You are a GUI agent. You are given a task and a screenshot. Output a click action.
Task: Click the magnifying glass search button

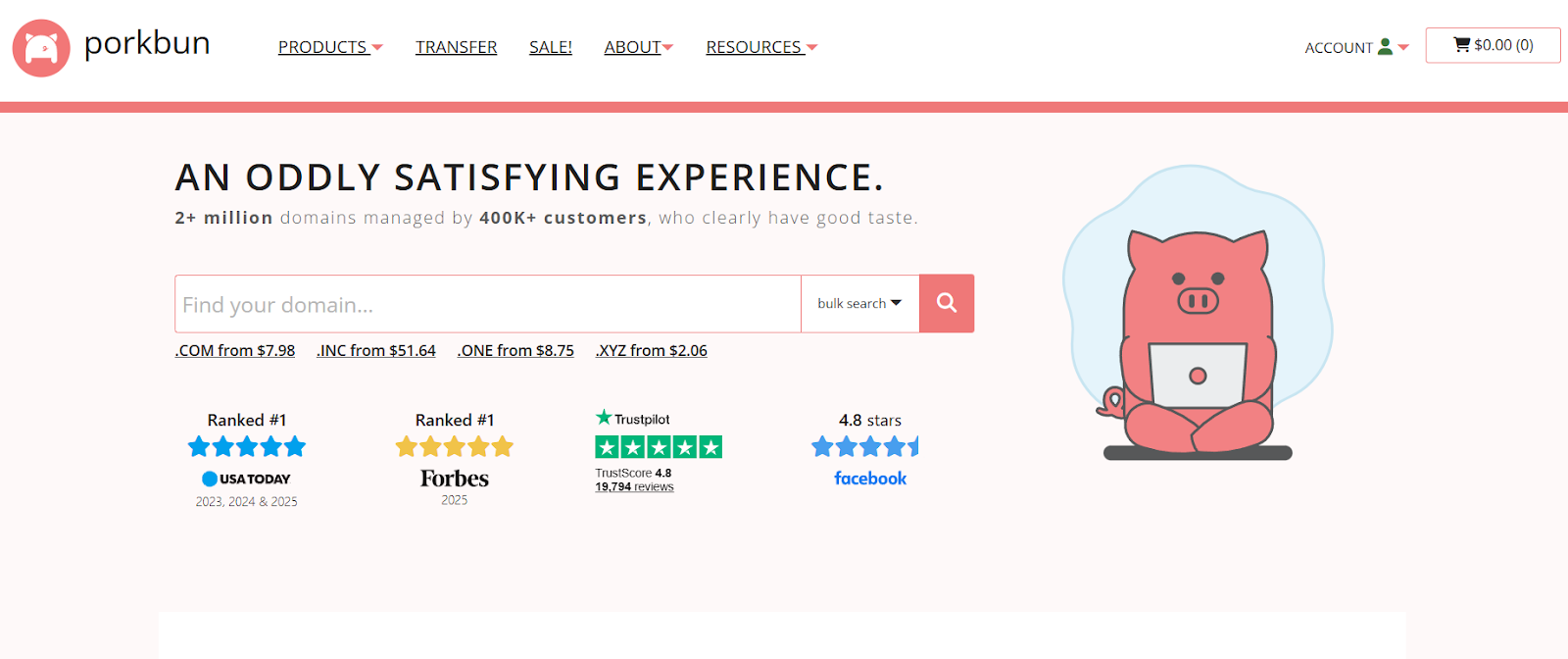tap(947, 303)
